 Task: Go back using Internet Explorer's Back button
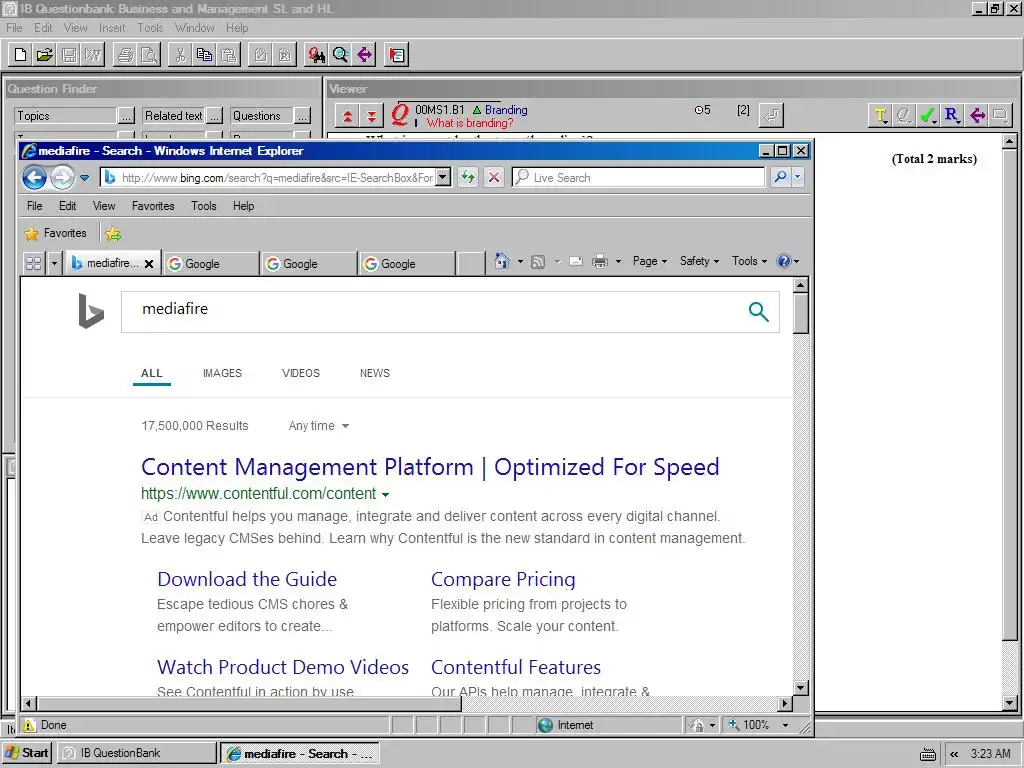34,178
